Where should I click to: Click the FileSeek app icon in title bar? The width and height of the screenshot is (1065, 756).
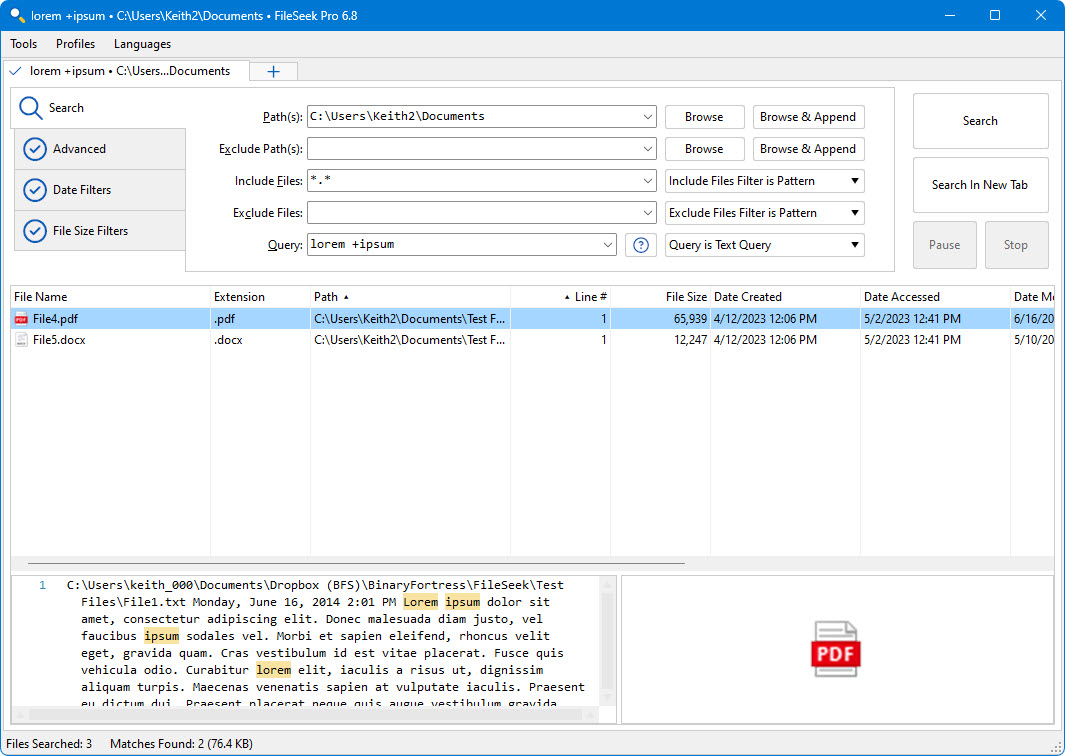coord(16,15)
